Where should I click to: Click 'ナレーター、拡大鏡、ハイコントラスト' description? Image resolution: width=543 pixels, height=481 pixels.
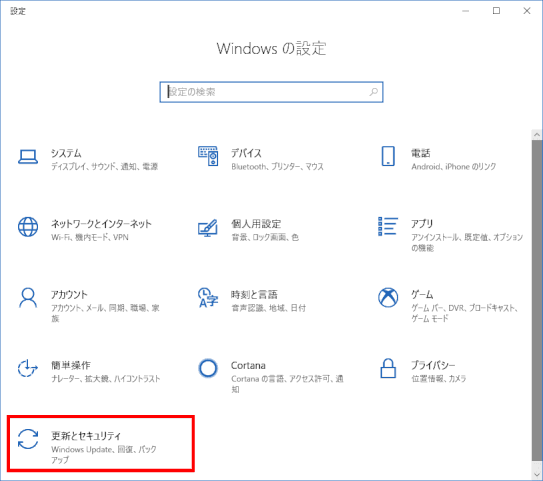point(106,378)
